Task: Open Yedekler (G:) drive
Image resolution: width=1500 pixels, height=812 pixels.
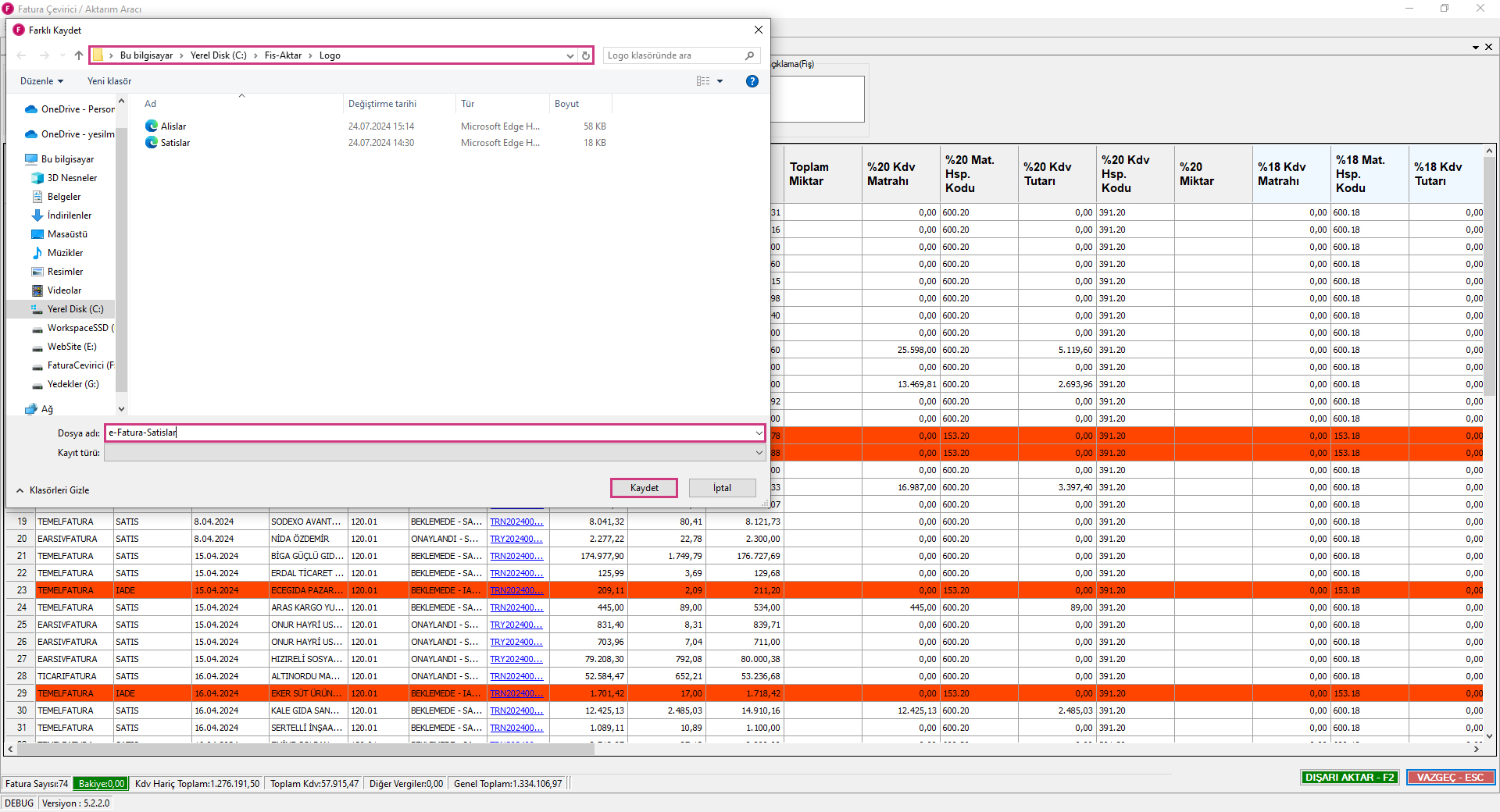Action: point(73,384)
